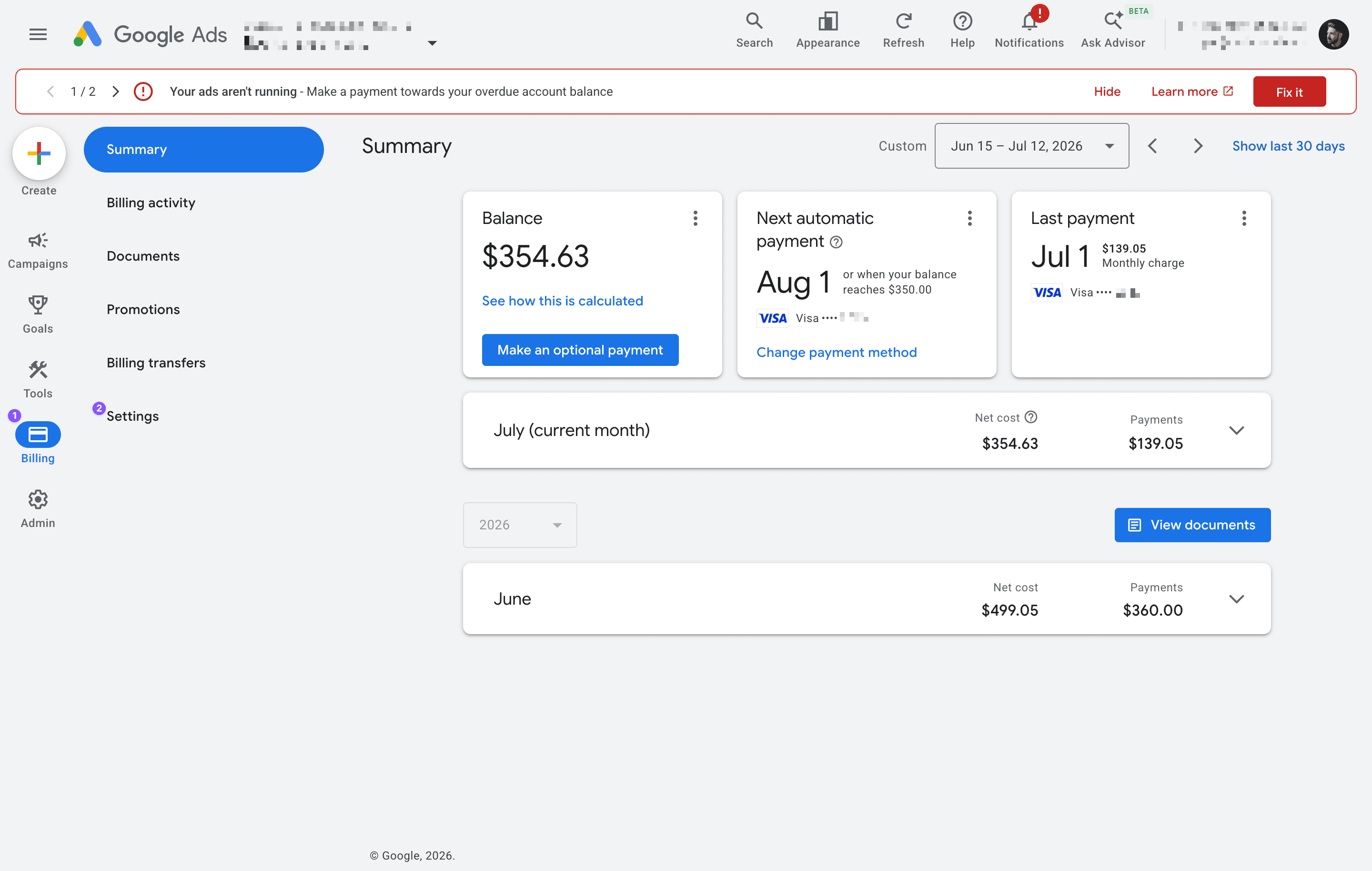Click the $354.63 balance amount

535,256
